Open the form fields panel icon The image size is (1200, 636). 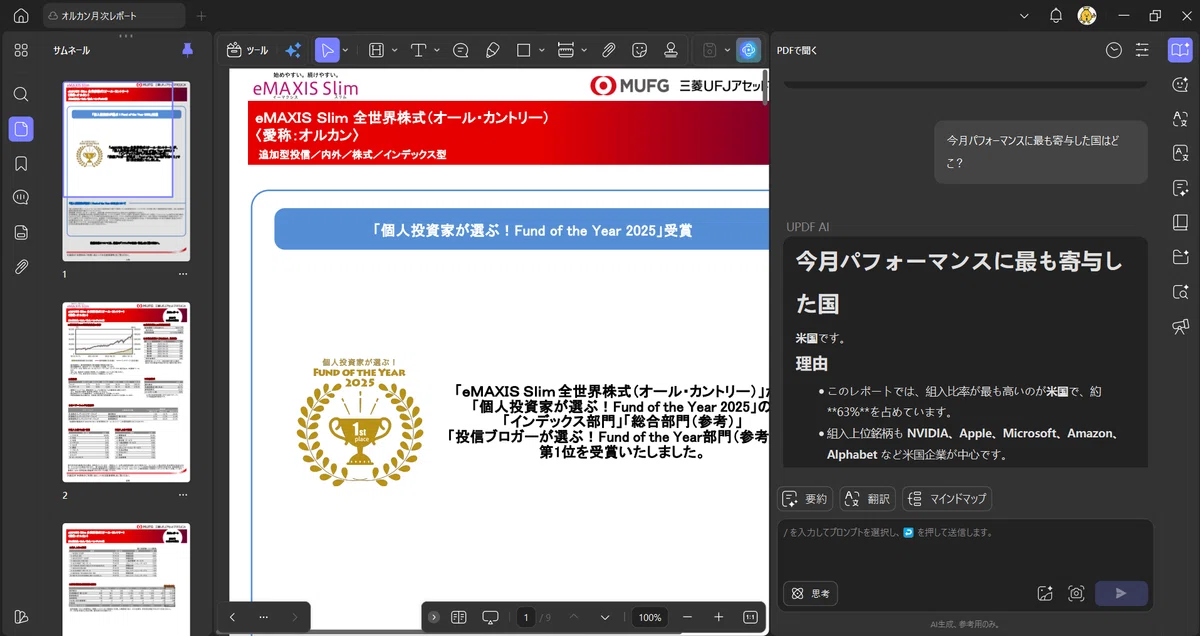coord(21,232)
